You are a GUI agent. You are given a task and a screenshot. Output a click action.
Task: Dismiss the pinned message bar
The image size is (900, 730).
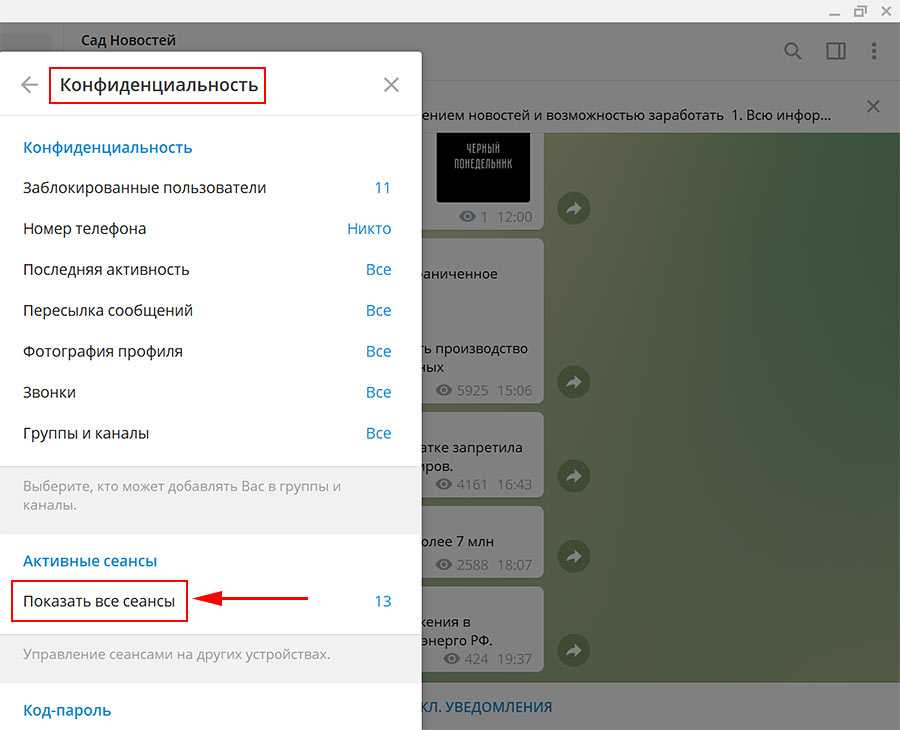click(873, 107)
